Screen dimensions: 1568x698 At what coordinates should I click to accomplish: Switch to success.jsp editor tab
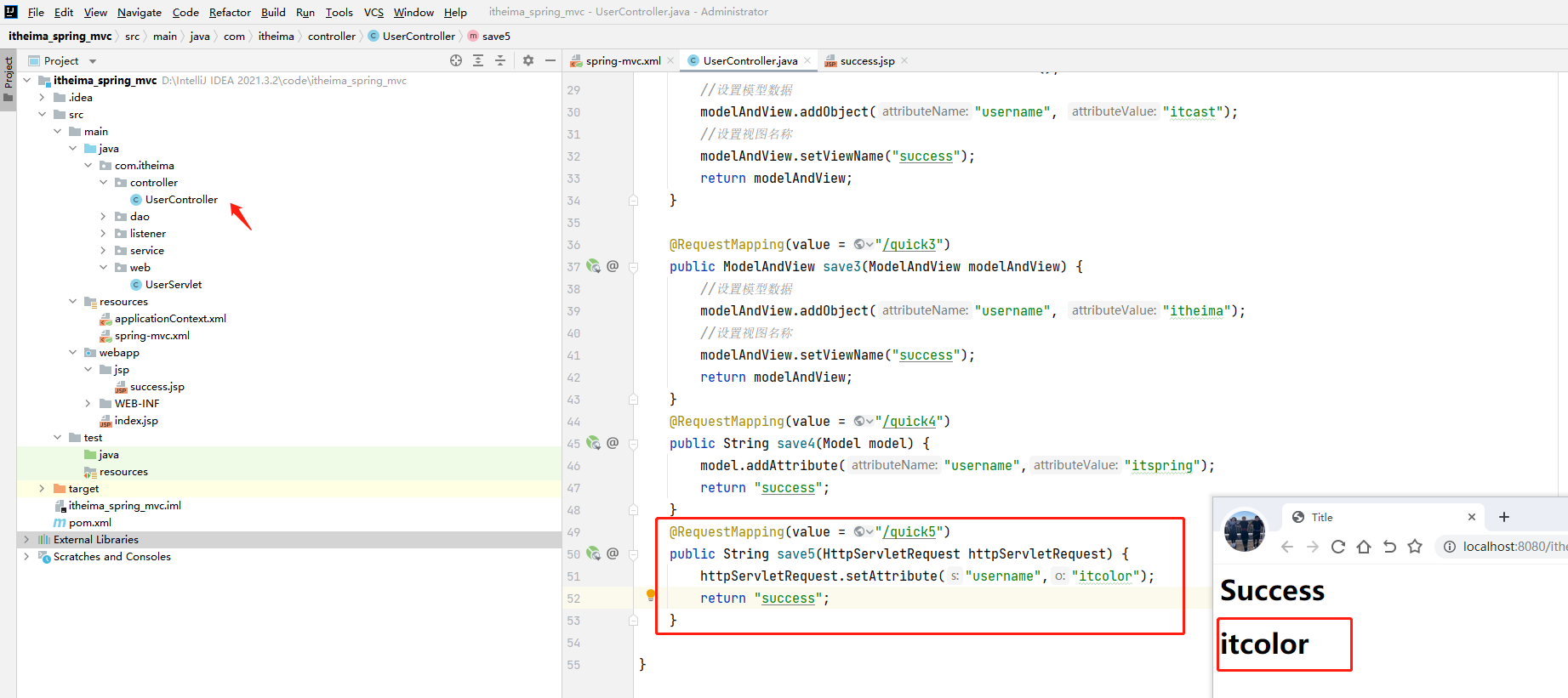tap(866, 60)
